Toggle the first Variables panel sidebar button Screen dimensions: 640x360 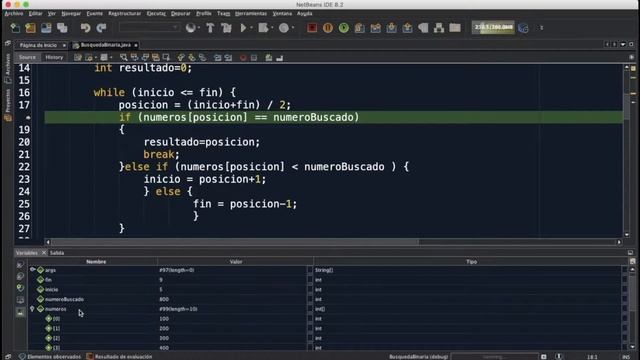[x=20, y=265]
